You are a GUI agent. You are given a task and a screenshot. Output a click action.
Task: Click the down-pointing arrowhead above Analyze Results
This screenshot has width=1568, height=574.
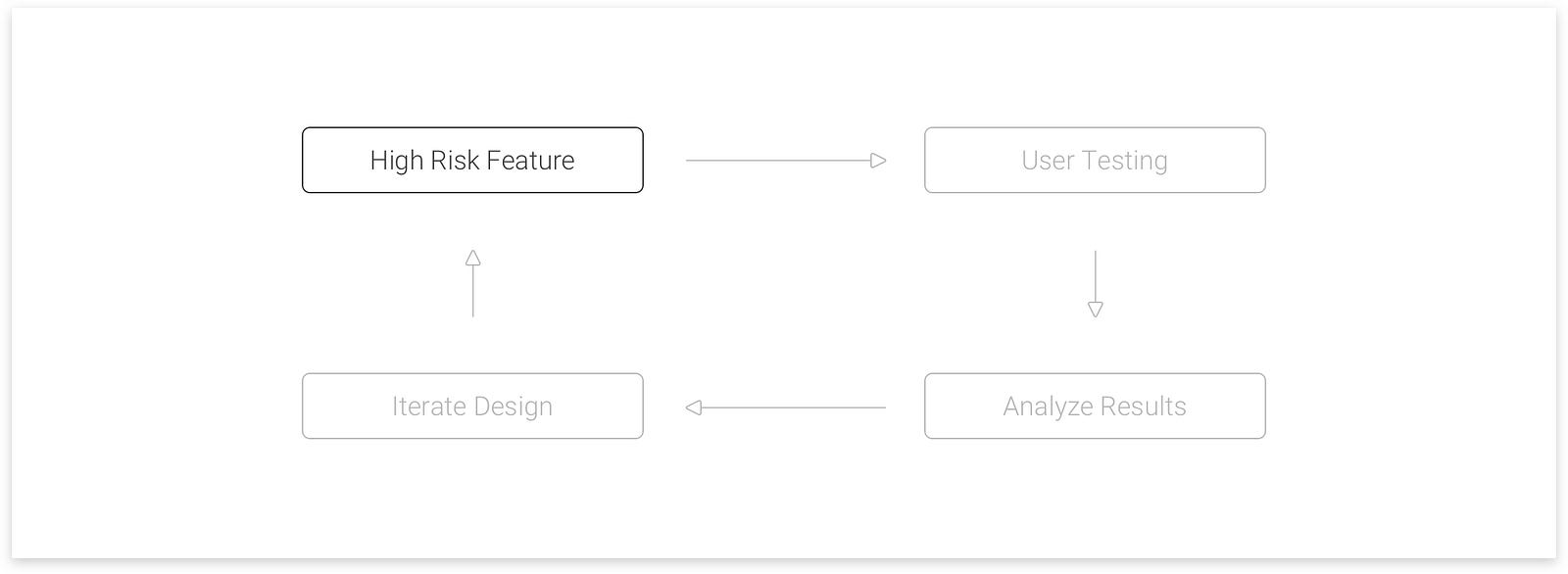[x=1095, y=310]
